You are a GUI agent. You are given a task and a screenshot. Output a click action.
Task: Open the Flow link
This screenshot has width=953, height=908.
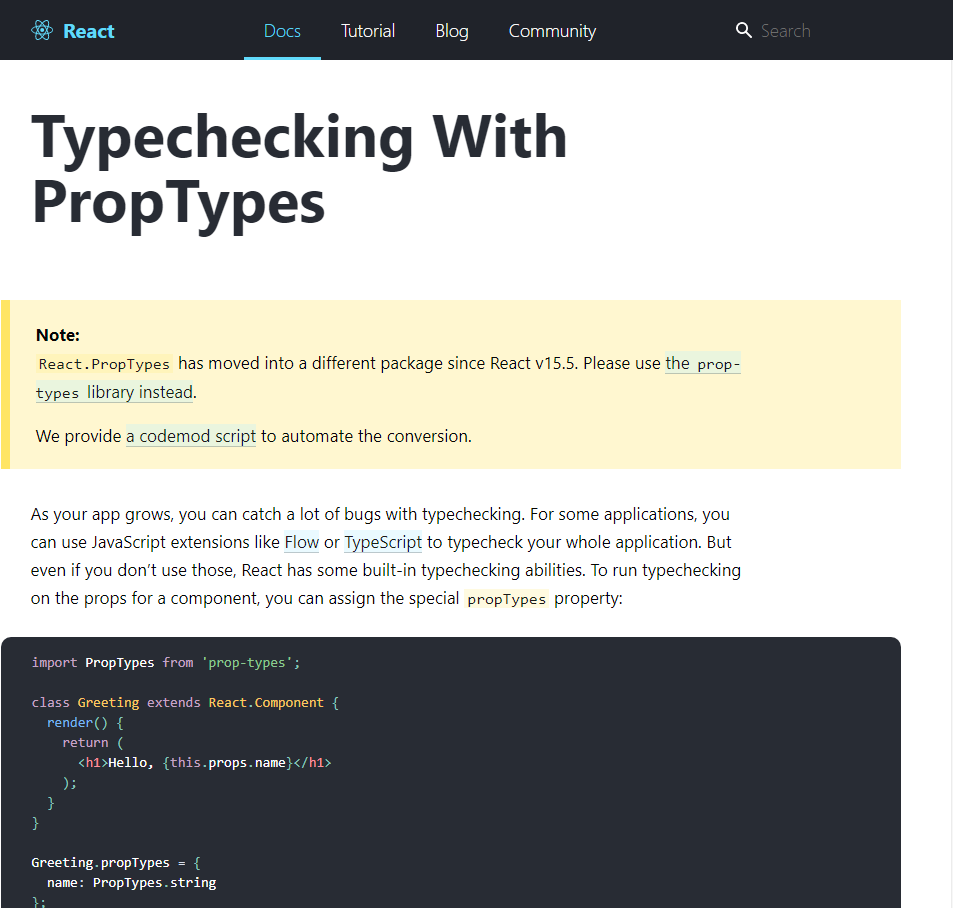pos(301,542)
